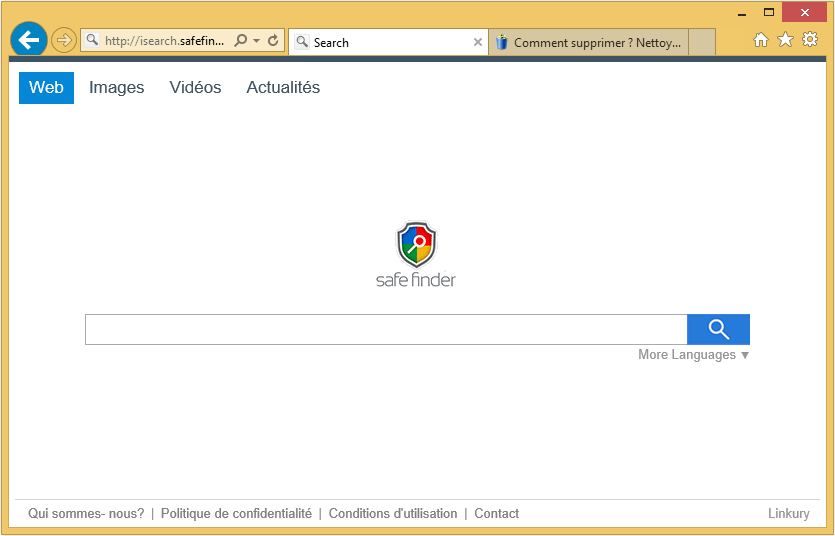Expand the More Languages dropdown

pos(693,355)
